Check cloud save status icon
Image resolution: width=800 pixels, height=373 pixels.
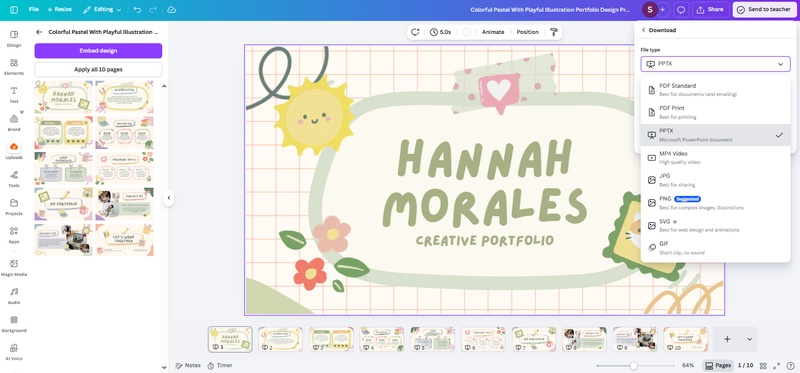click(171, 10)
